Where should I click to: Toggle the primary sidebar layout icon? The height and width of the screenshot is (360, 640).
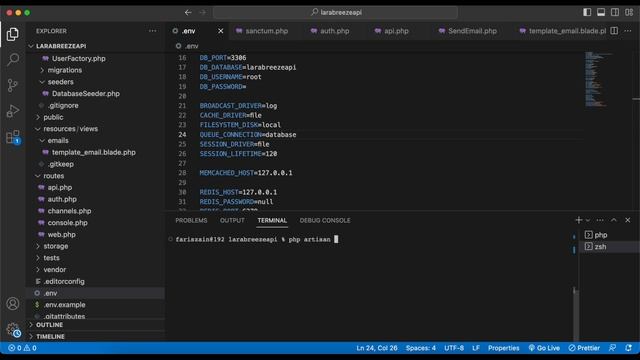pos(587,12)
